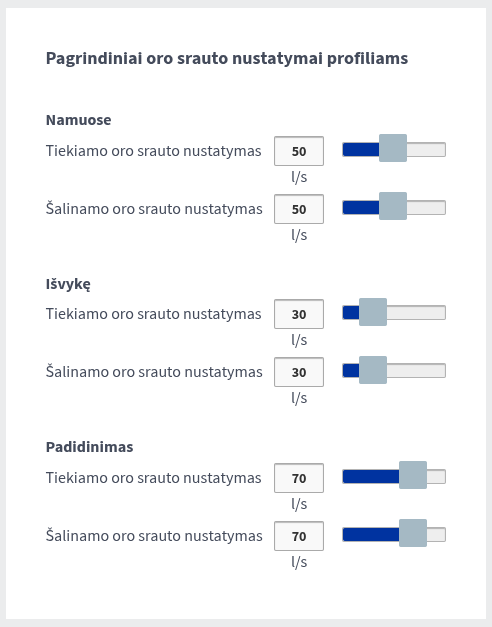Select the Padidinimas Tiekiamo oro srauto input showing 70

[299, 478]
